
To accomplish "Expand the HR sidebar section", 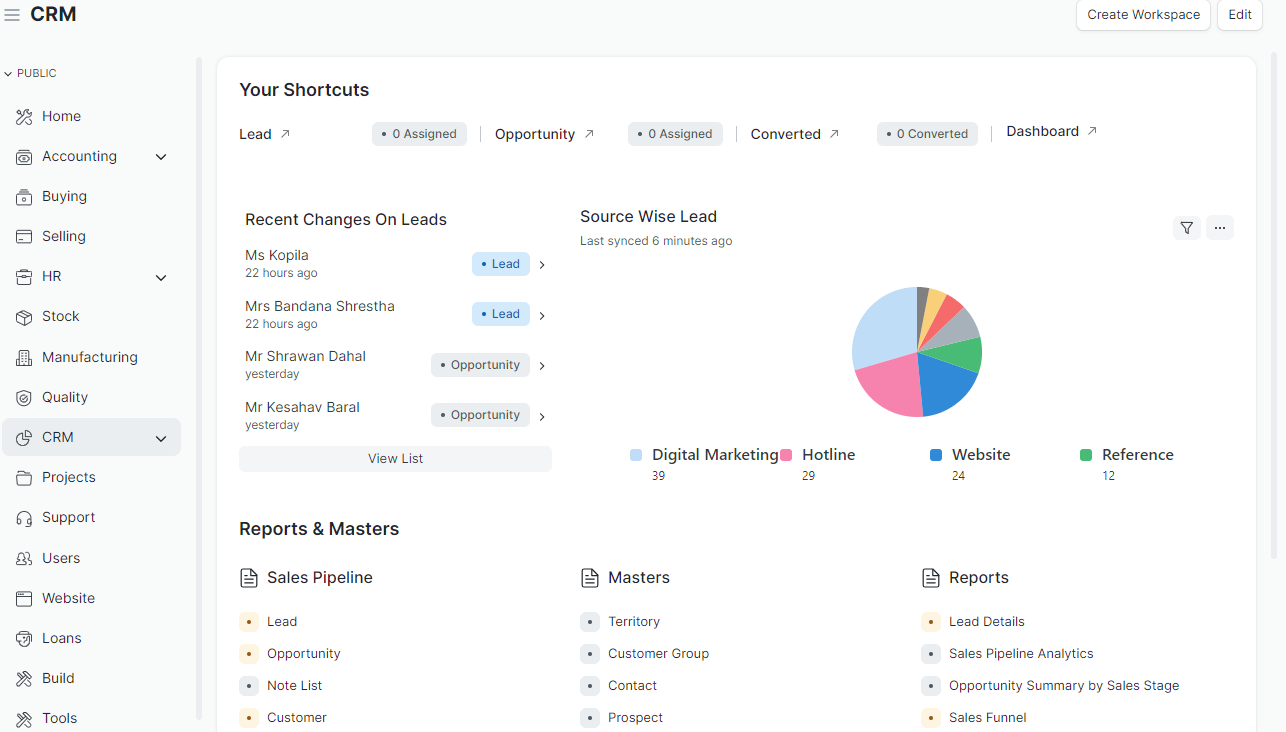I will (161, 277).
